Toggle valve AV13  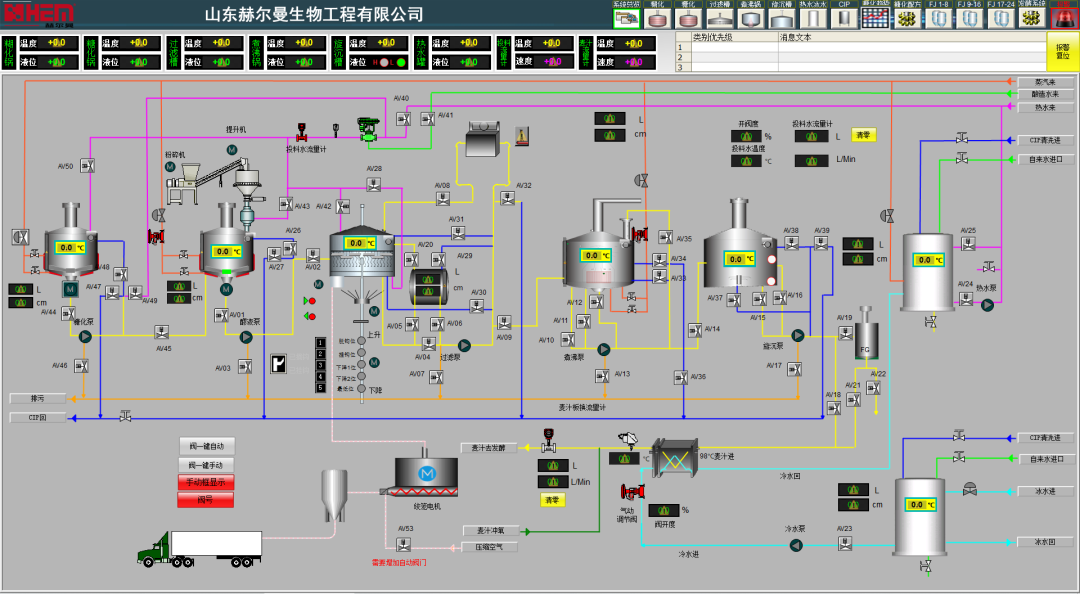click(x=602, y=376)
